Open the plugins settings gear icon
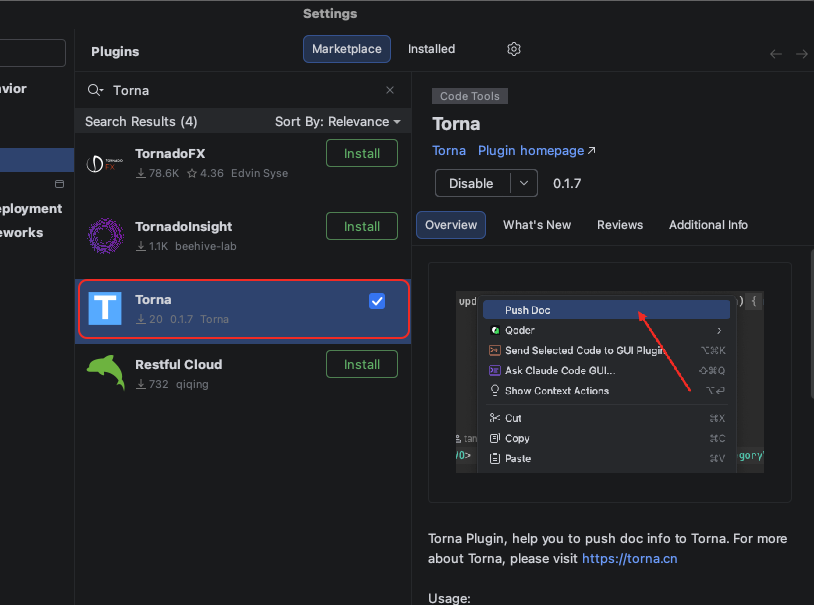Viewport: 814px width, 605px height. tap(514, 49)
